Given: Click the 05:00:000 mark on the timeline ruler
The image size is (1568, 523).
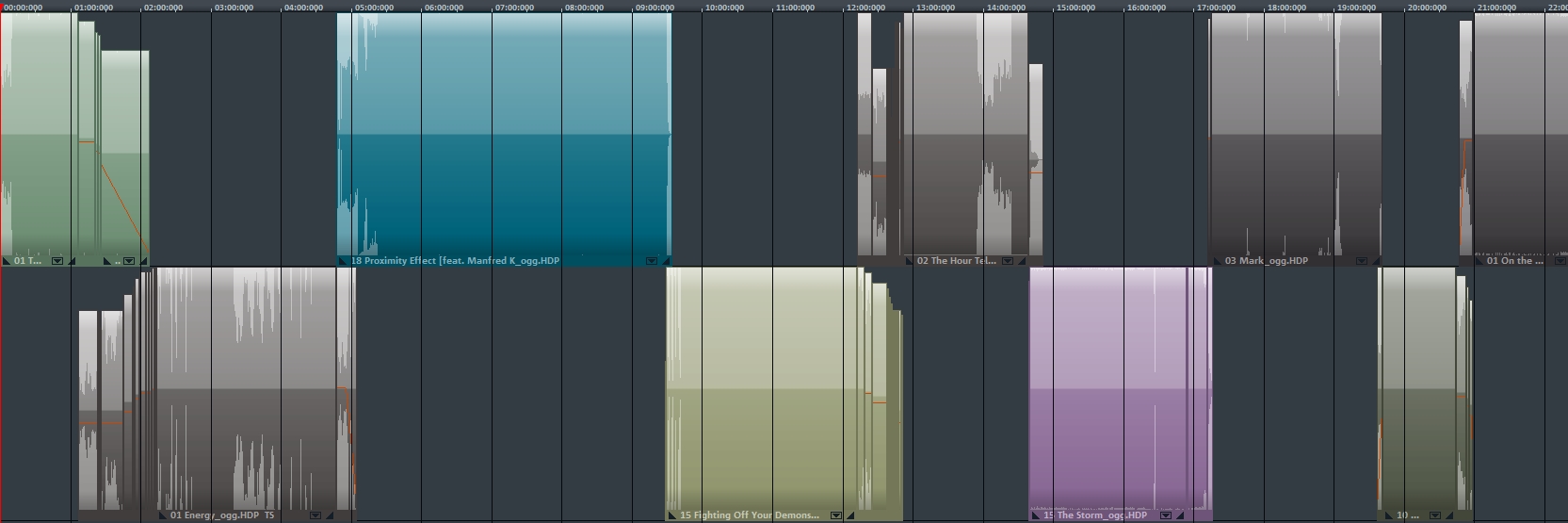Looking at the screenshot, I should 374,8.
